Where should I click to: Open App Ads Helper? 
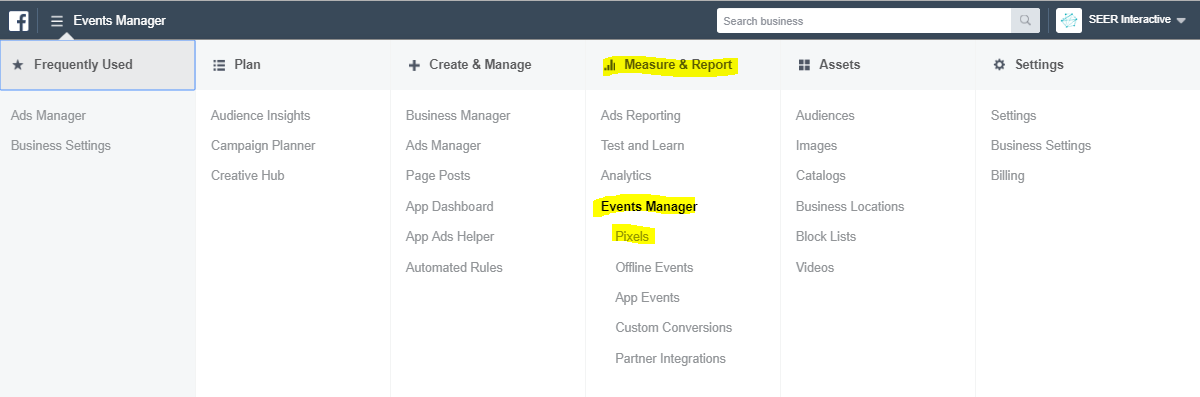450,236
